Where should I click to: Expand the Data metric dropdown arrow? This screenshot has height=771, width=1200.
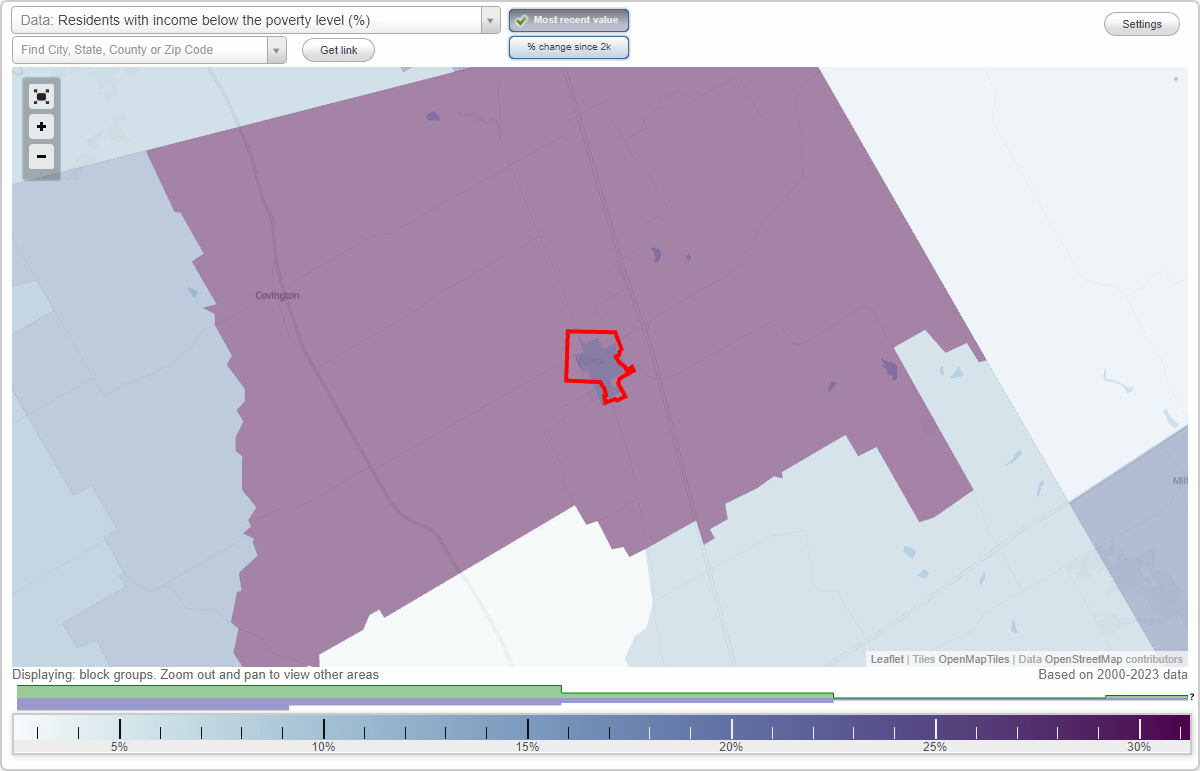pos(489,19)
